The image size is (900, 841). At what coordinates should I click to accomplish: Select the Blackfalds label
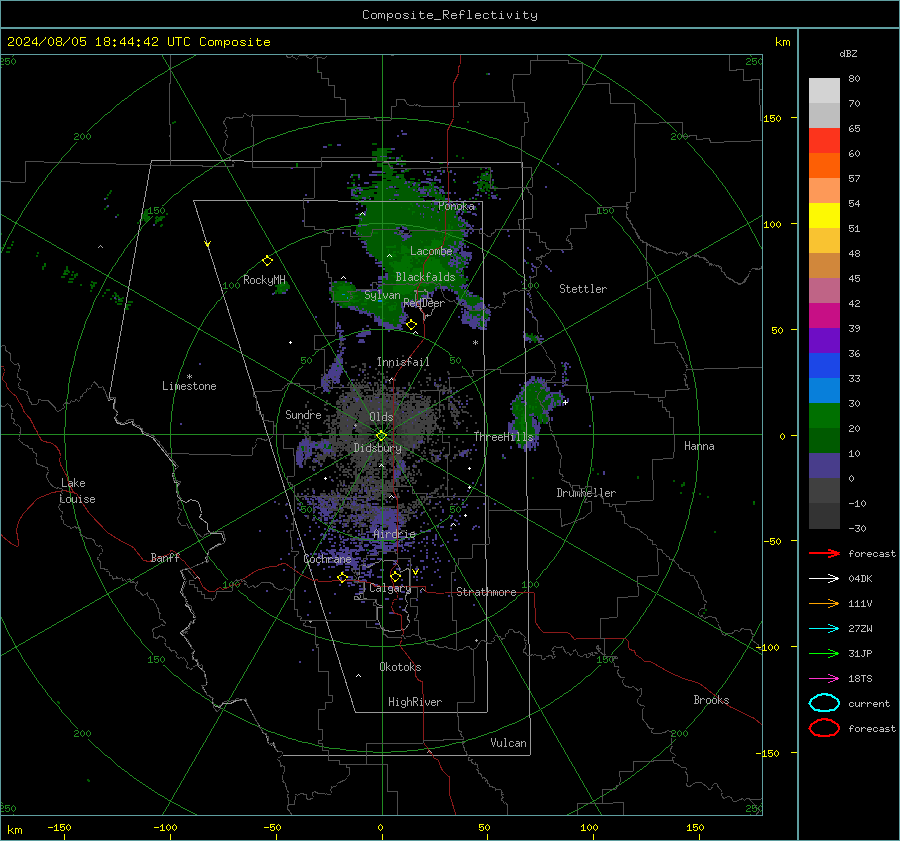coord(425,277)
